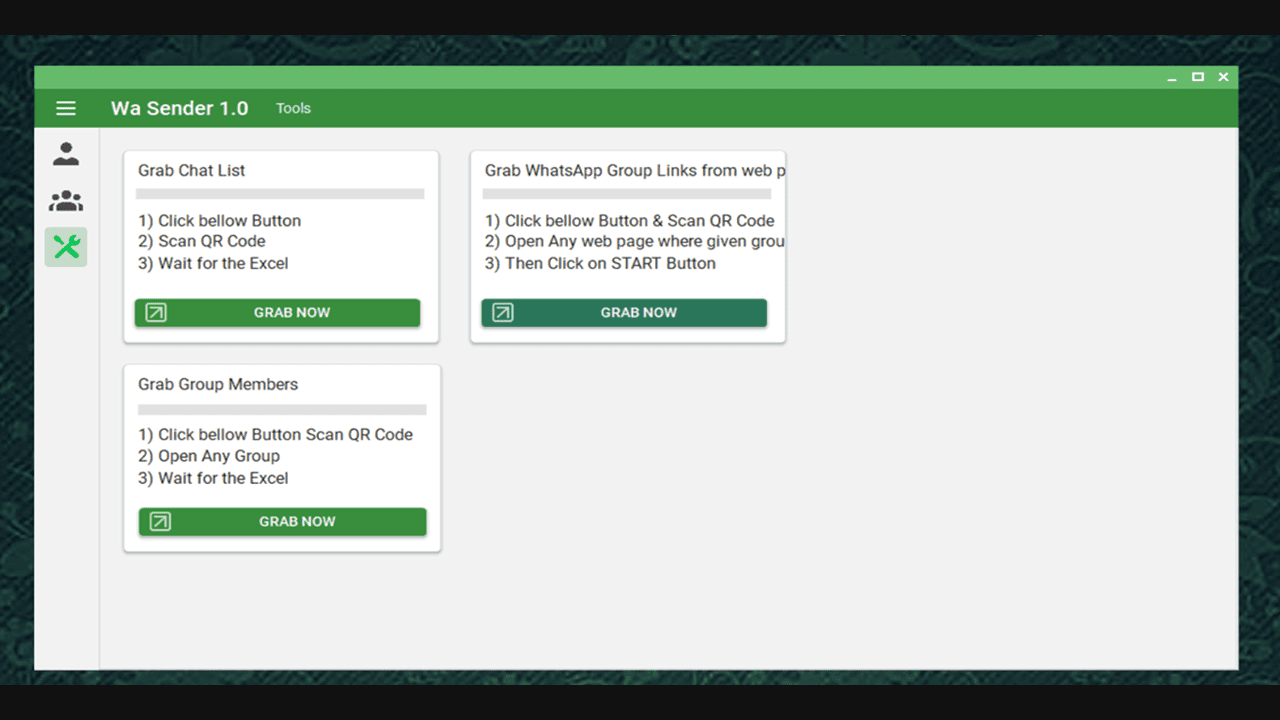The height and width of the screenshot is (720, 1280).
Task: Select the single contact sidebar icon
Action: [66, 154]
